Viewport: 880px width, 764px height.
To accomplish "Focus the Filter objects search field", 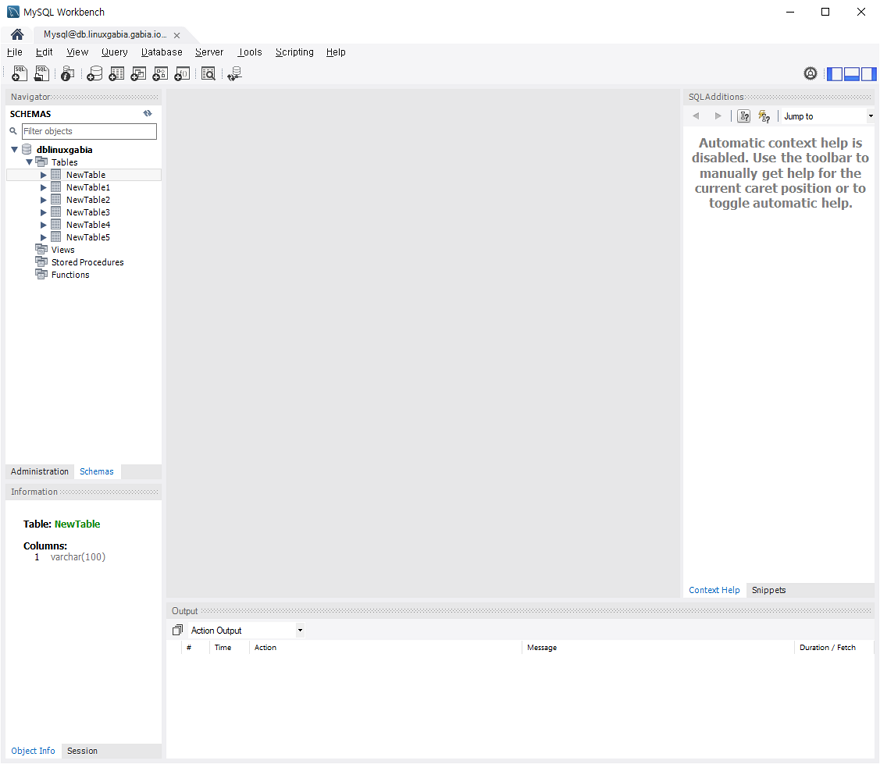I will pyautogui.click(x=89, y=131).
